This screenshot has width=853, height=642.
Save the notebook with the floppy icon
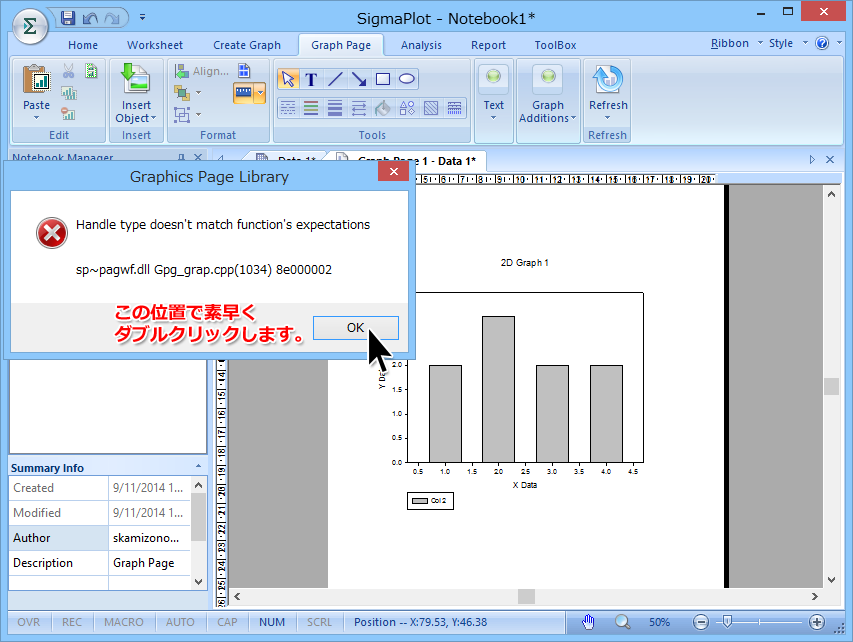click(x=68, y=18)
